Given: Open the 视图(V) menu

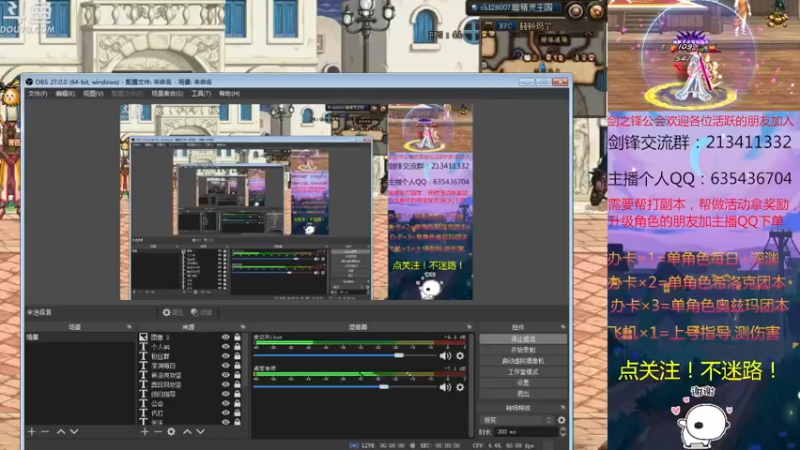Looking at the screenshot, I should click(x=93, y=94).
